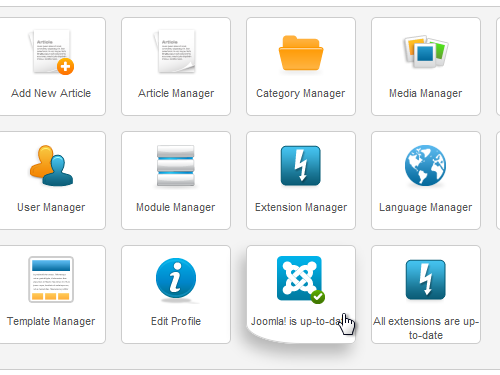This screenshot has width=500, height=375.
Task: Click the Joomla logo update icon
Action: click(x=301, y=279)
